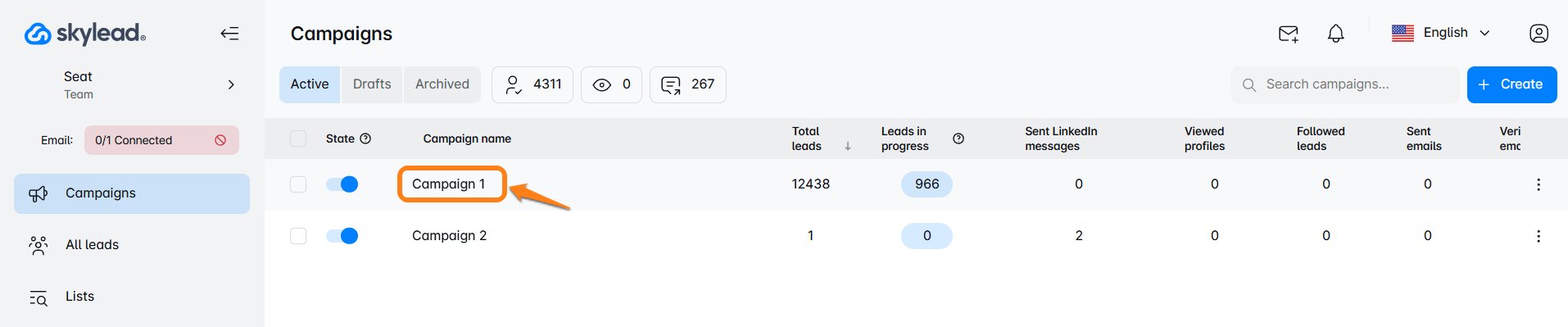Switch to the Drafts tab
Screen dimensions: 1568x327
pyautogui.click(x=372, y=84)
